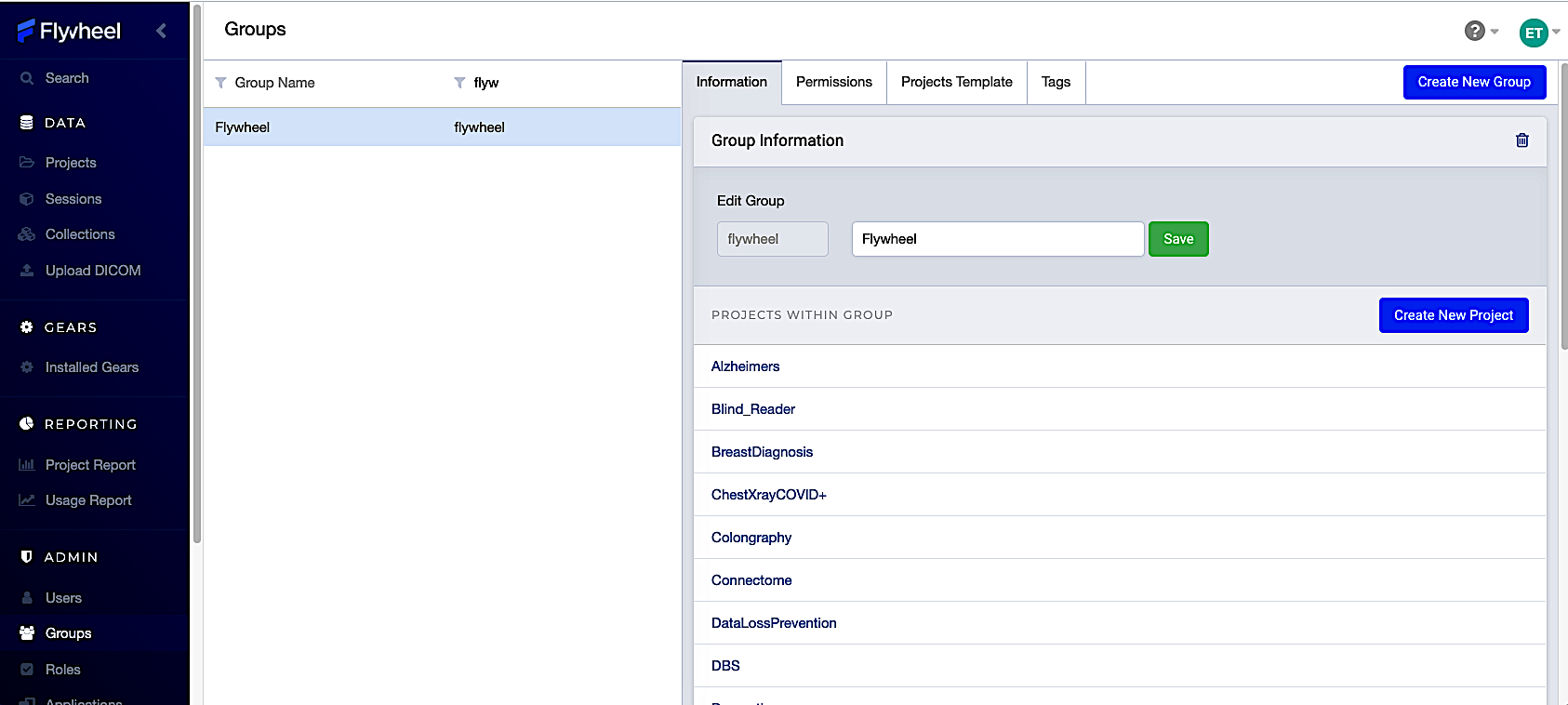Click the Create New Project button
This screenshot has height=705, width=1568.
pyautogui.click(x=1454, y=315)
